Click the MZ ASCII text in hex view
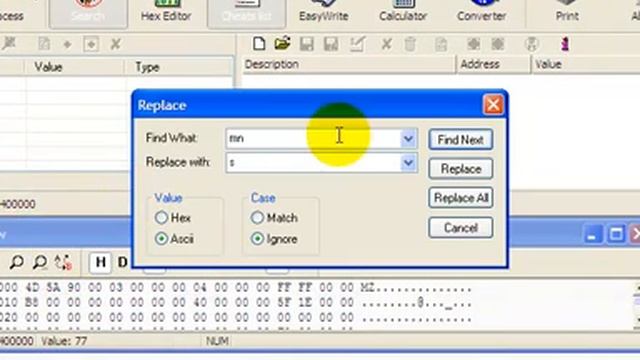The height and width of the screenshot is (360, 640). 367,287
